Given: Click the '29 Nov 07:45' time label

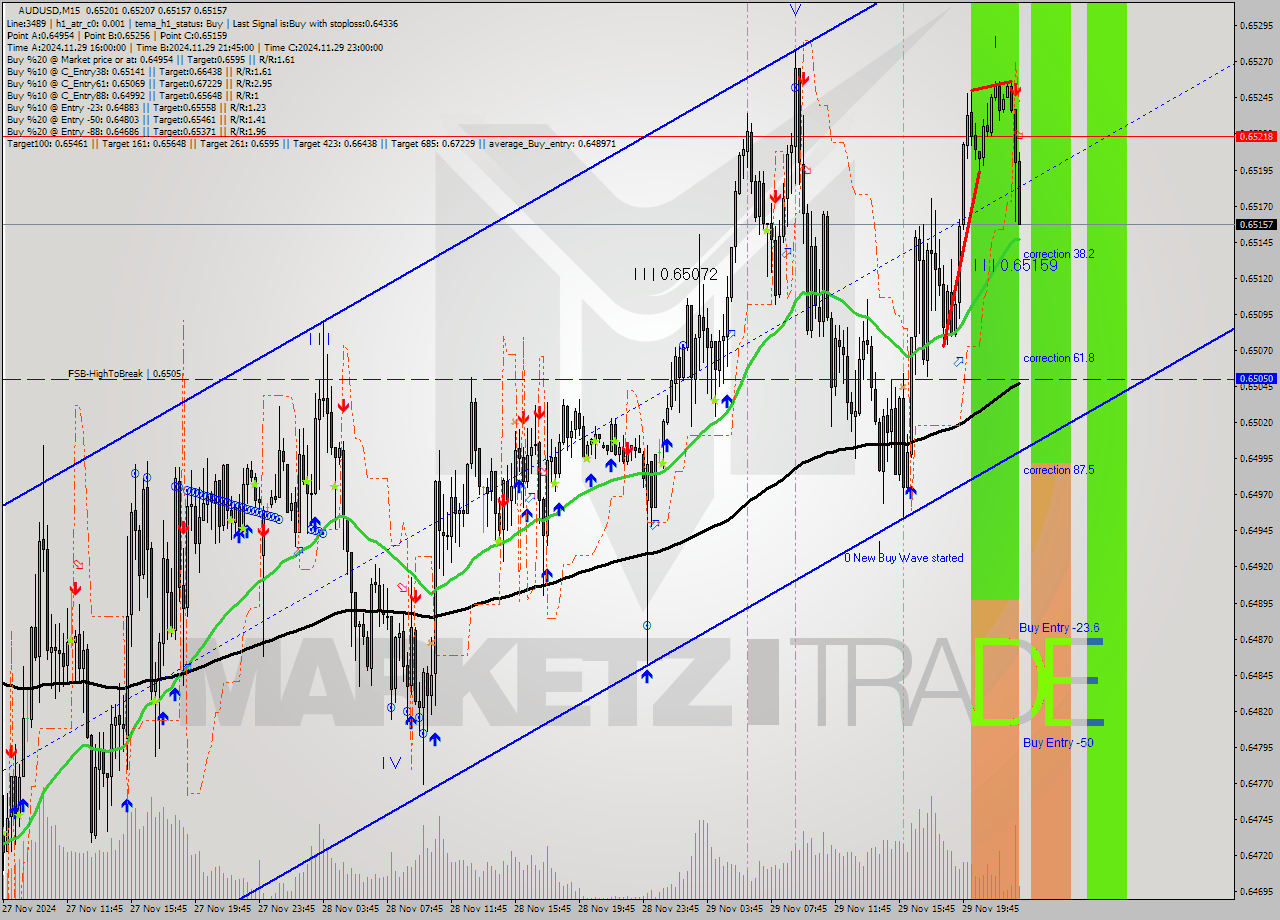Looking at the screenshot, I should point(799,910).
